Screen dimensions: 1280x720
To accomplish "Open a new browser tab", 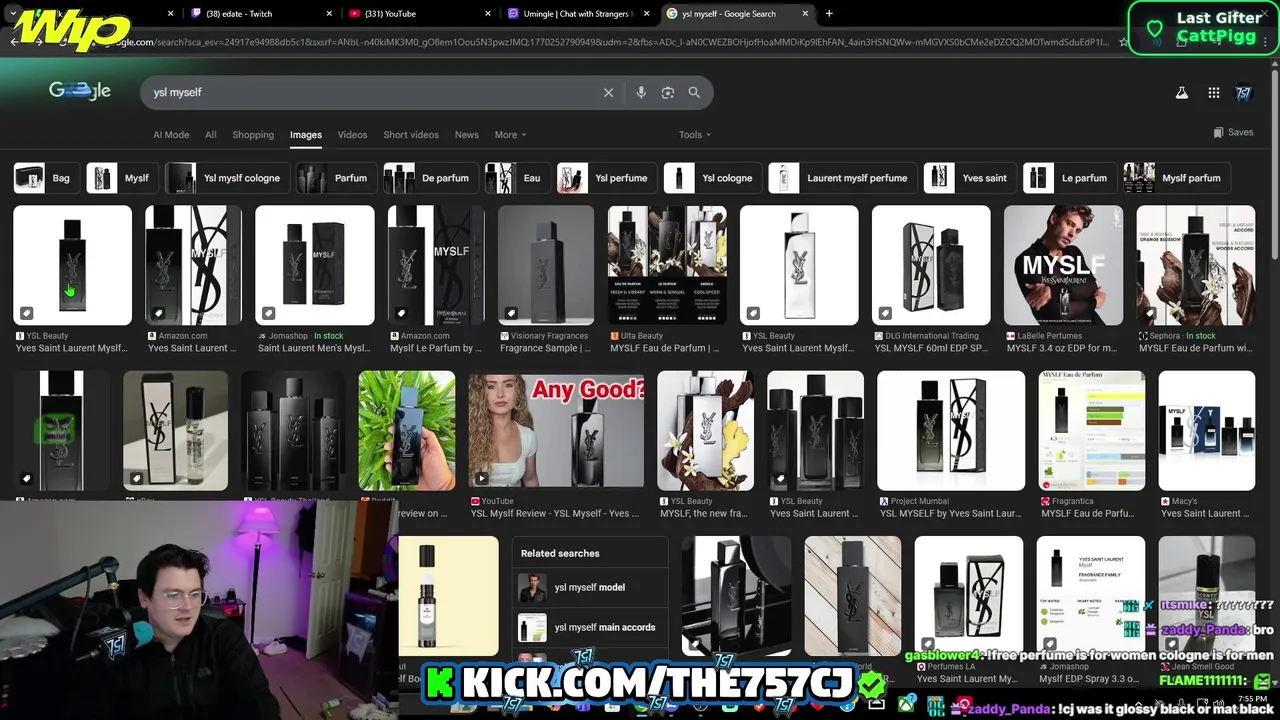I will (x=829, y=14).
